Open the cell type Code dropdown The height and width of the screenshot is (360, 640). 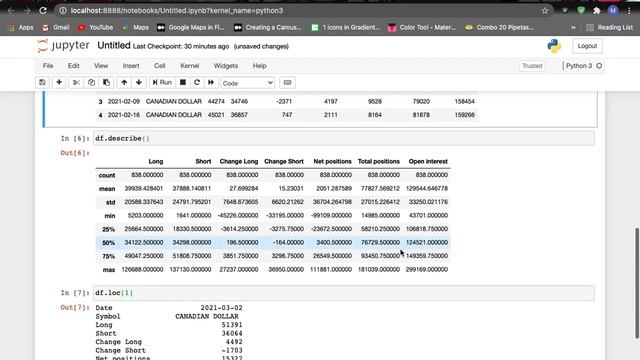point(247,83)
